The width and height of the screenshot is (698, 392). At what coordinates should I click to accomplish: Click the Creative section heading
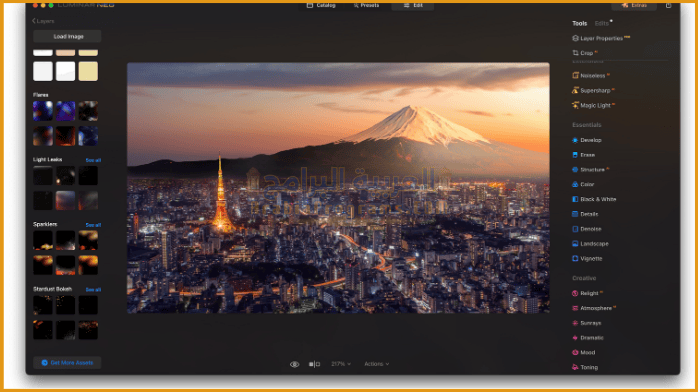point(584,278)
